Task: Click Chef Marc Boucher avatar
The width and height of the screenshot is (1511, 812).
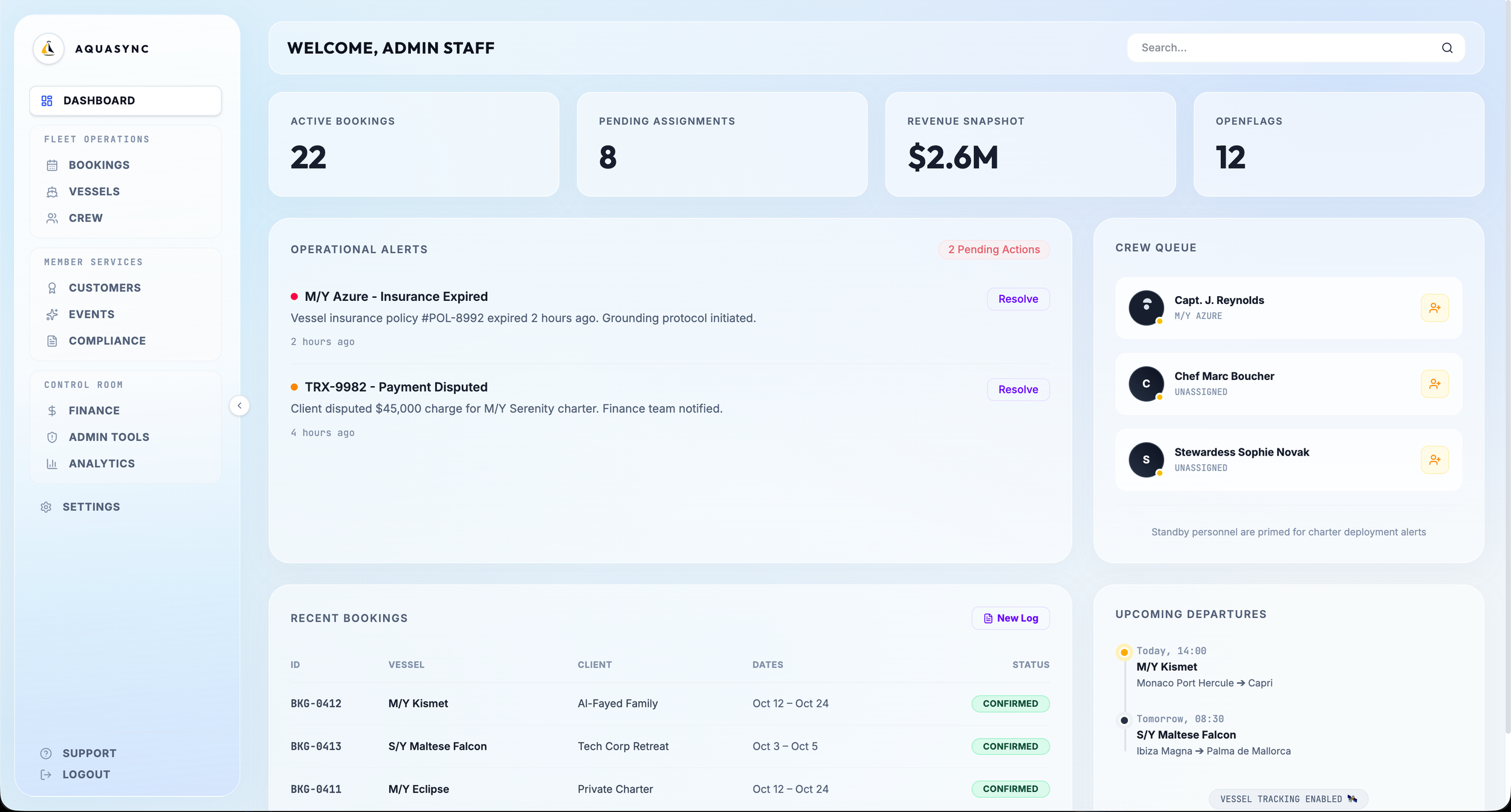Action: 1146,384
